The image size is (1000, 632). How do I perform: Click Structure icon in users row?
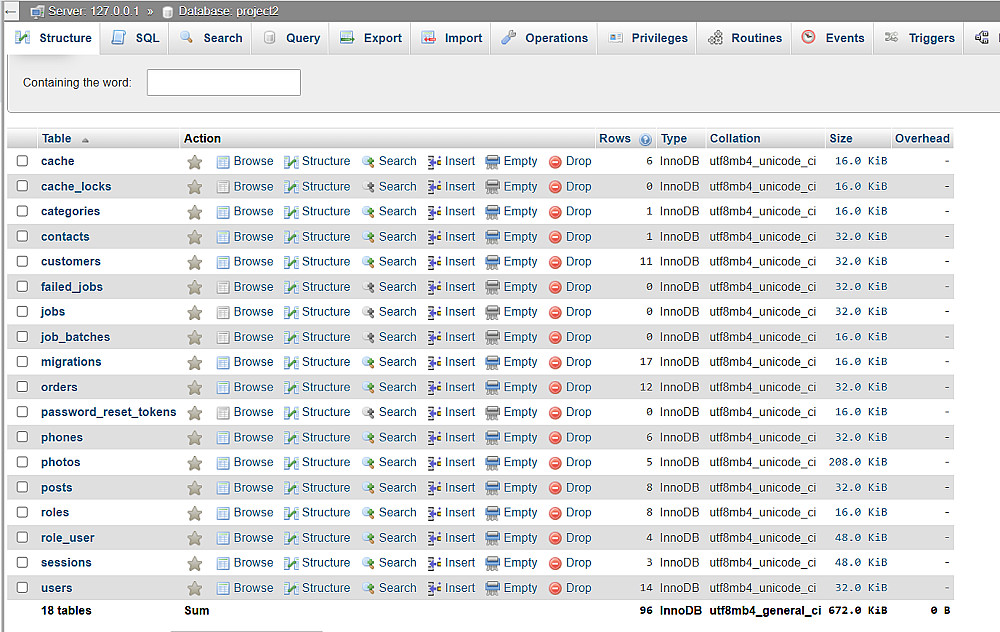click(x=291, y=589)
